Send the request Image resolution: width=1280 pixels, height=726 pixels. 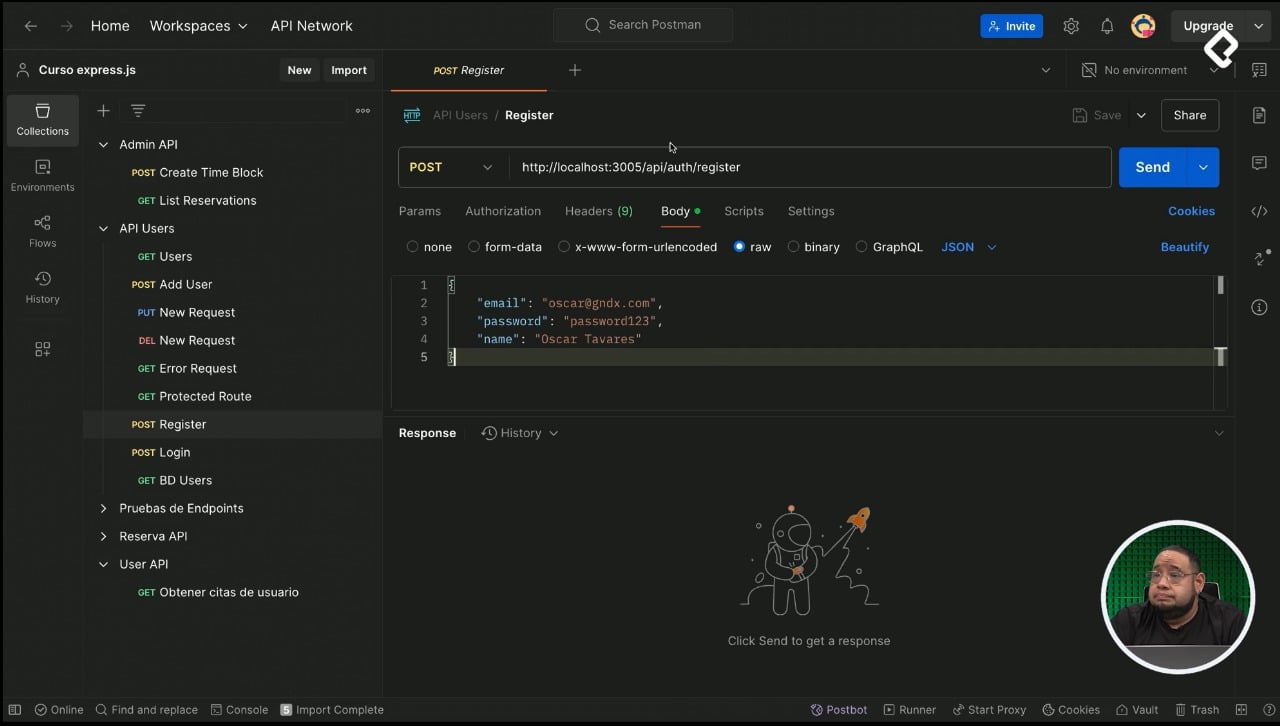click(x=1152, y=167)
